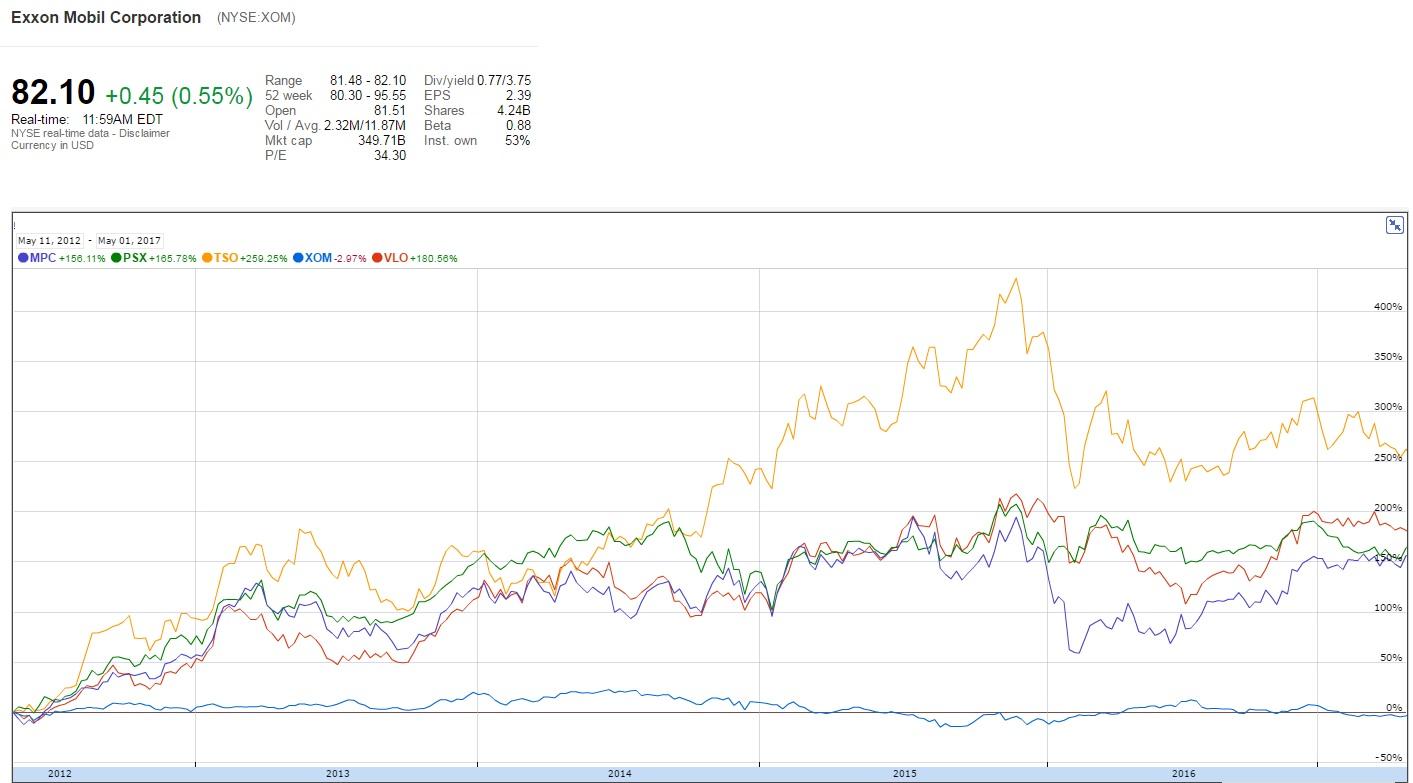Click the red VLO legend dot
The width and height of the screenshot is (1413, 783).
[x=377, y=258]
